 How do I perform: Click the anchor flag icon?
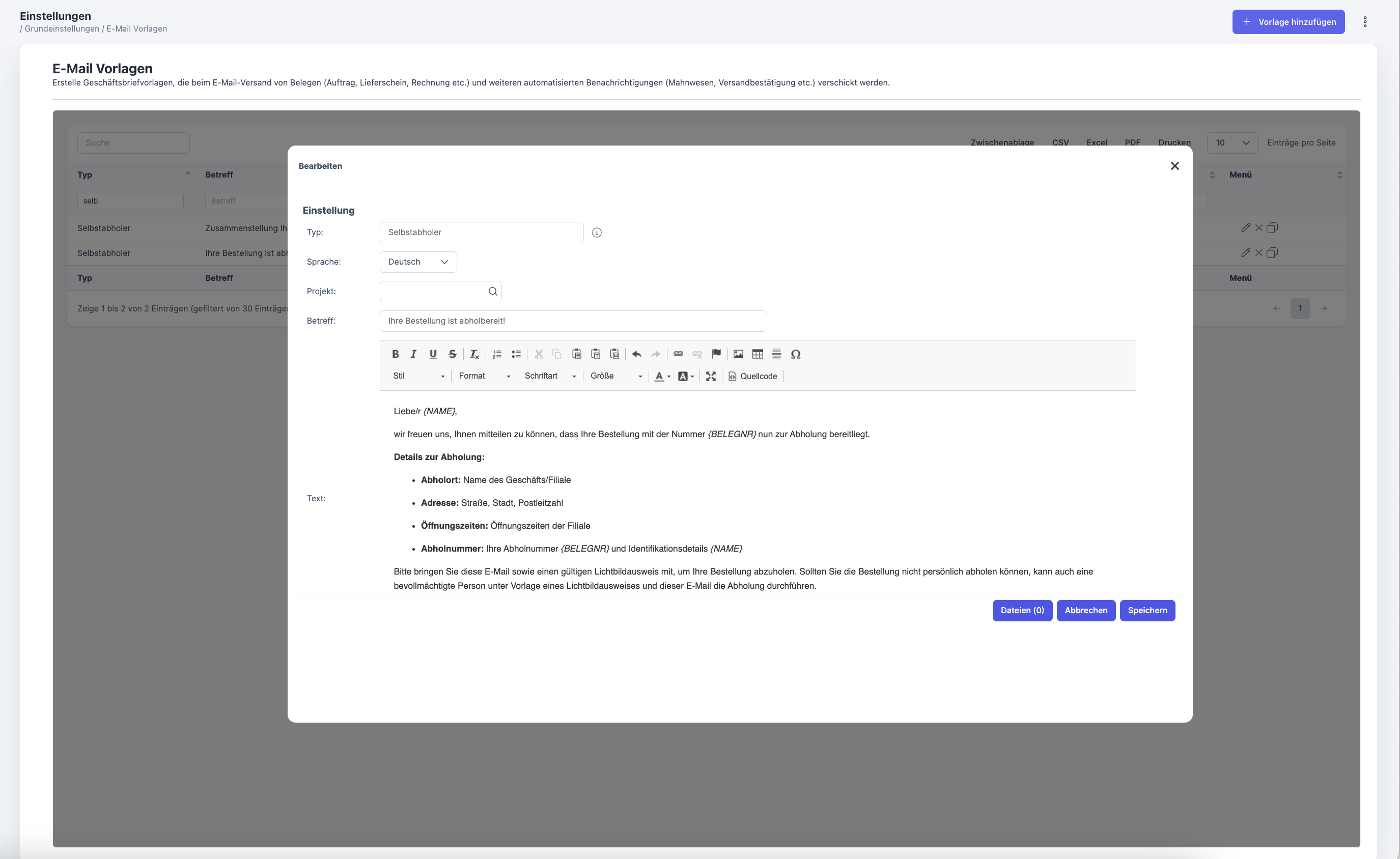point(716,354)
